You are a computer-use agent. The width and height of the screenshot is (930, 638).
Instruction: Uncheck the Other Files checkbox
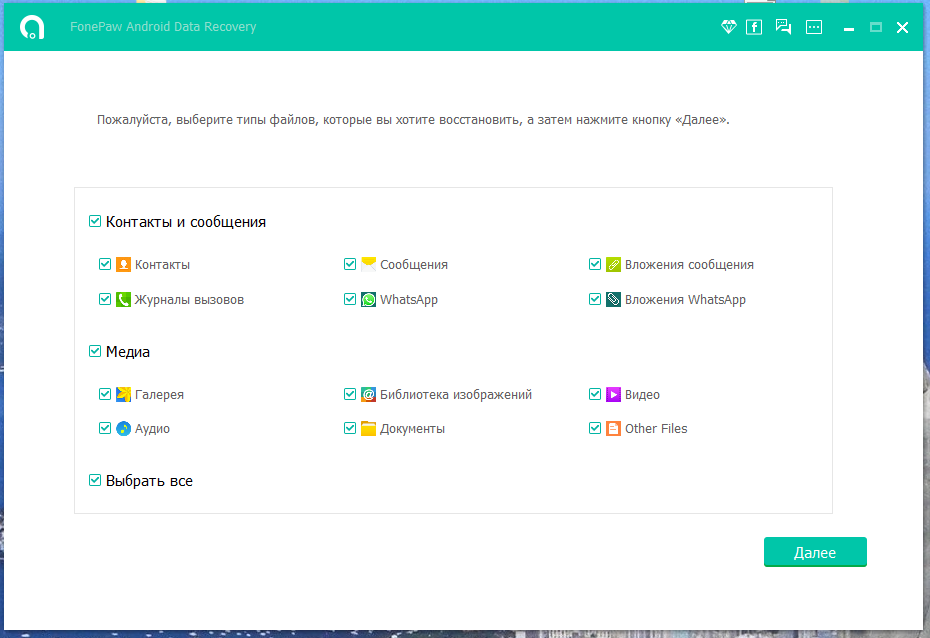point(595,428)
